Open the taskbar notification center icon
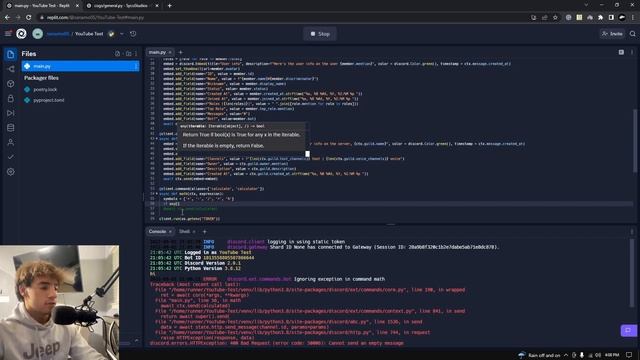The image size is (640, 360). pos(629,355)
